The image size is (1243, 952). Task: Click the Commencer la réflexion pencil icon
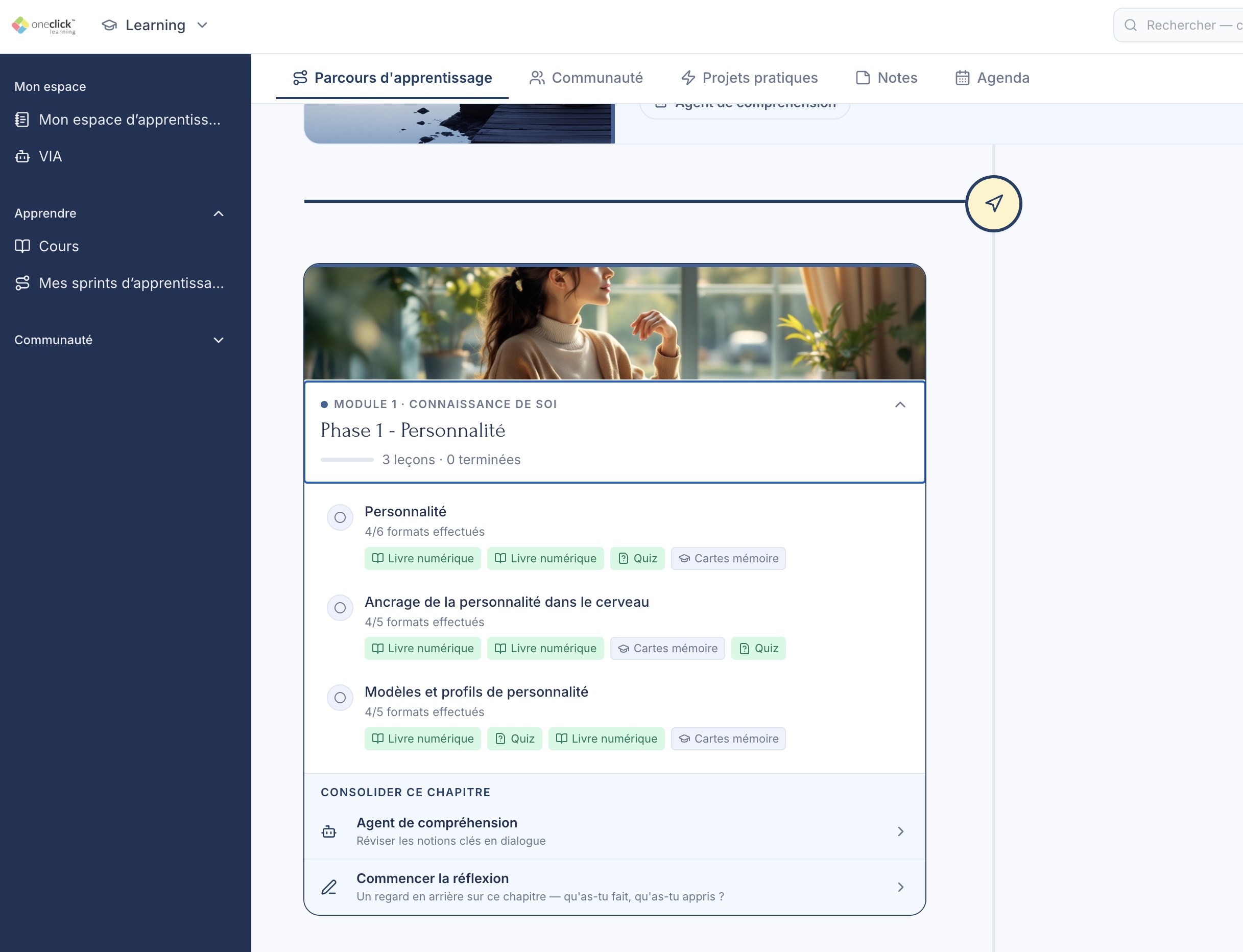click(x=328, y=887)
